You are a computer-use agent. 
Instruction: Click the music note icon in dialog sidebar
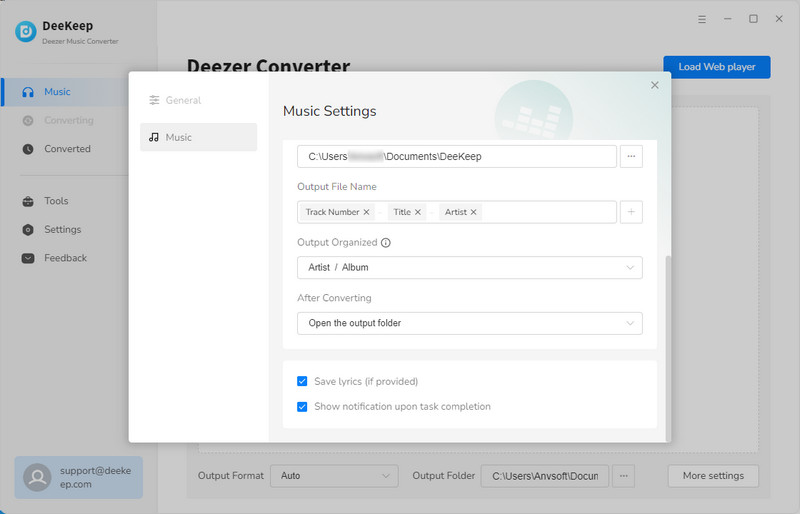[154, 137]
